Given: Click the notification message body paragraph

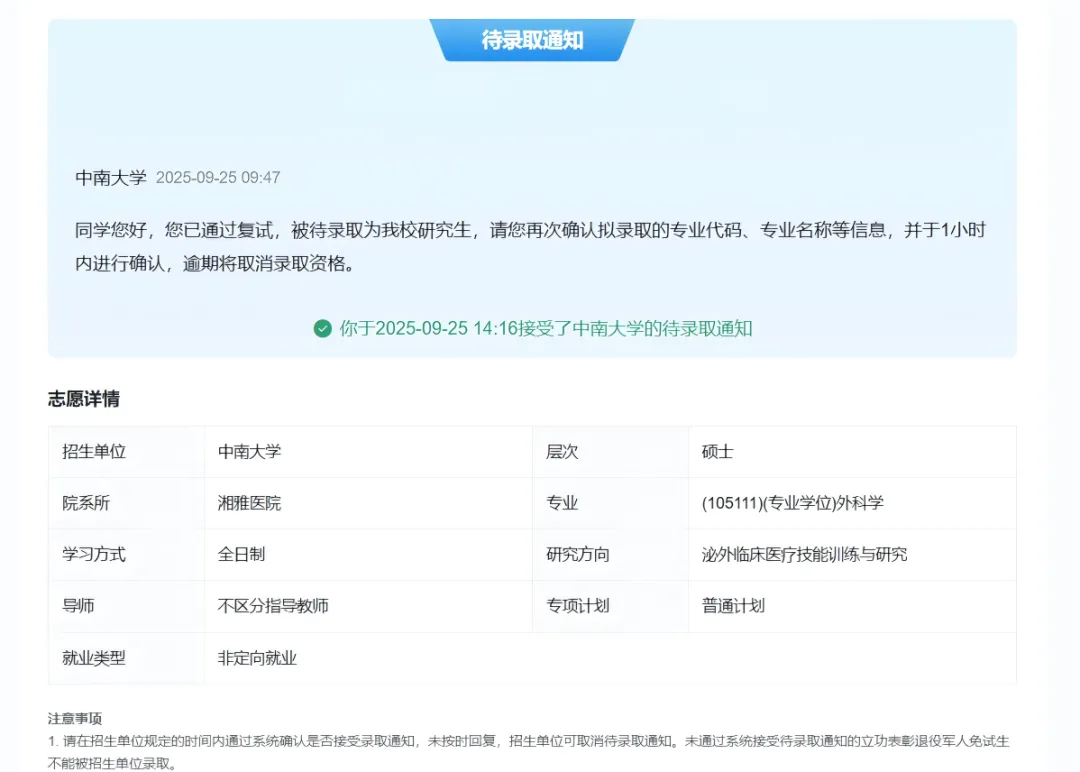Looking at the screenshot, I should click(x=531, y=247).
